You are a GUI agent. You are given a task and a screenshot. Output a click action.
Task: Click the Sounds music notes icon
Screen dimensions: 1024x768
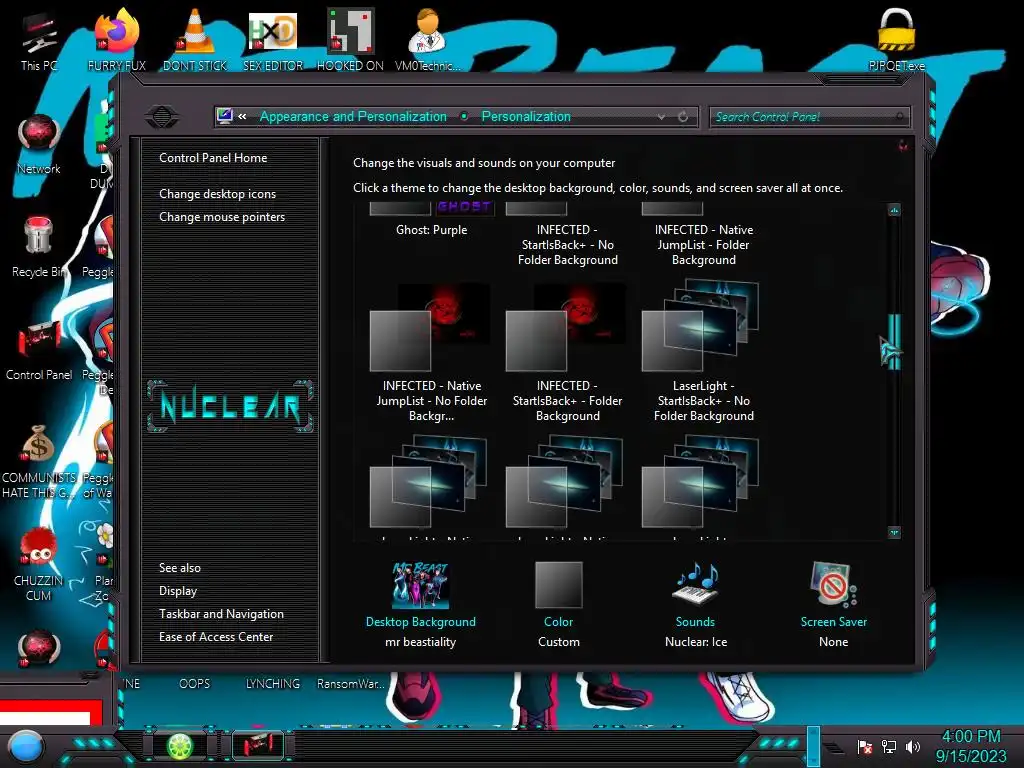pyautogui.click(x=696, y=583)
